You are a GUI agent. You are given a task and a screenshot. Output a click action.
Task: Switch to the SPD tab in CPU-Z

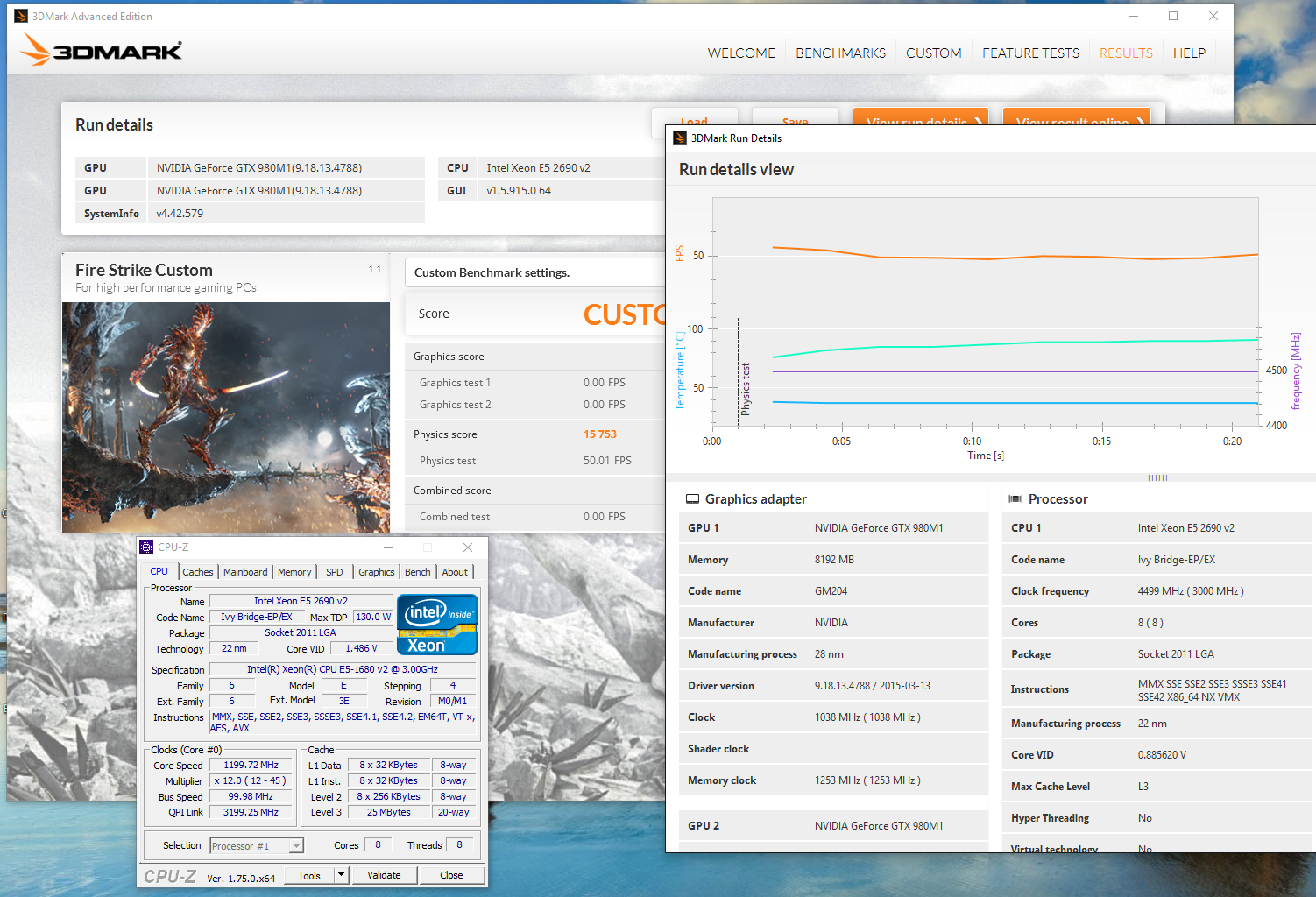coord(335,572)
